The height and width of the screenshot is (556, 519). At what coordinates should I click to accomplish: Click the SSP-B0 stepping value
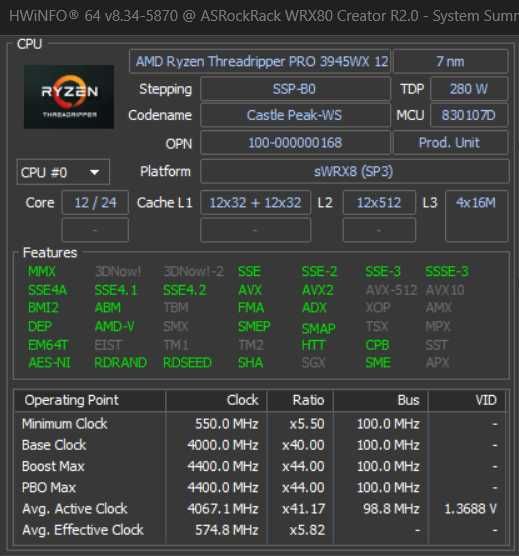point(295,89)
